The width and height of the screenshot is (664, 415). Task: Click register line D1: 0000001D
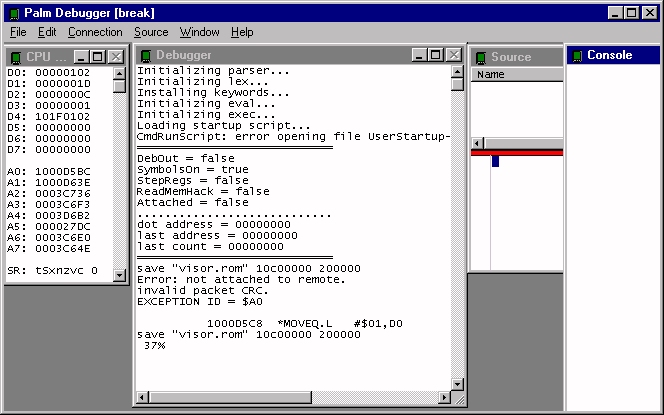pyautogui.click(x=49, y=83)
